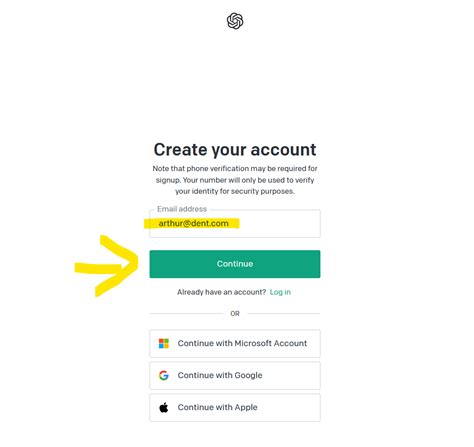The height and width of the screenshot is (447, 474).
Task: Select the Continue with Microsoft Account text
Action: (242, 343)
